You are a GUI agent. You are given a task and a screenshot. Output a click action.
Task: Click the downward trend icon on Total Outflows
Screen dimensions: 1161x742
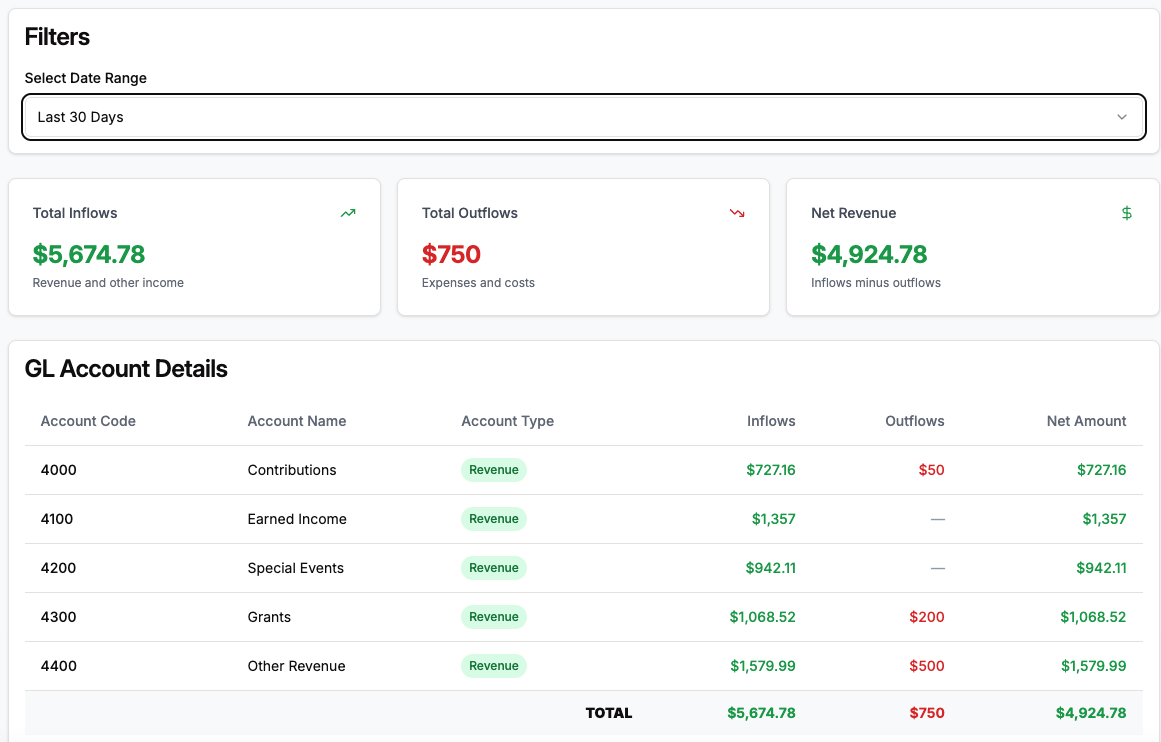pos(737,213)
